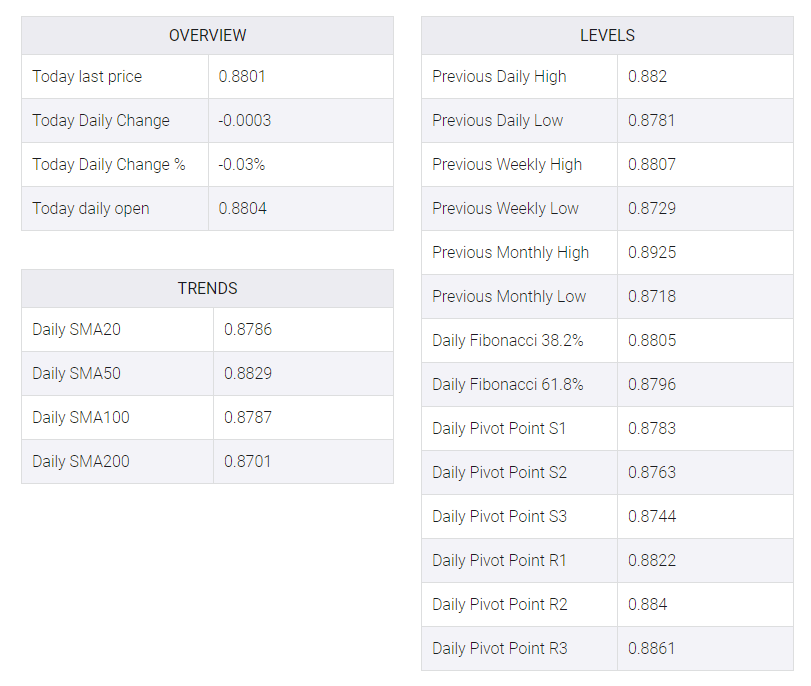This screenshot has width=811, height=686.
Task: Select the Daily SMA20 value 0.8786
Action: 248,330
